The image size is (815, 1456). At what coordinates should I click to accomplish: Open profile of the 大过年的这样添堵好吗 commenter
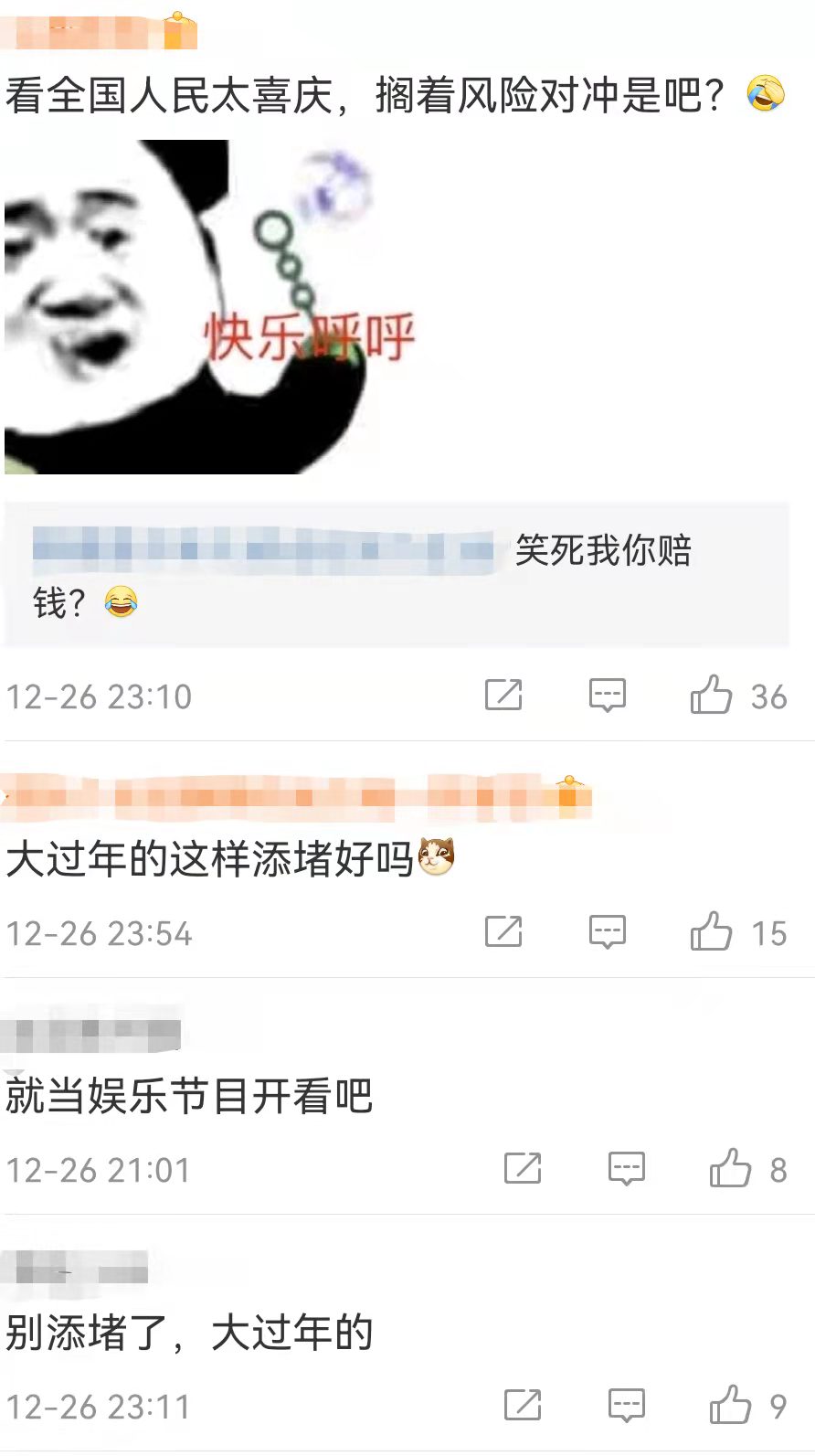coord(296,797)
